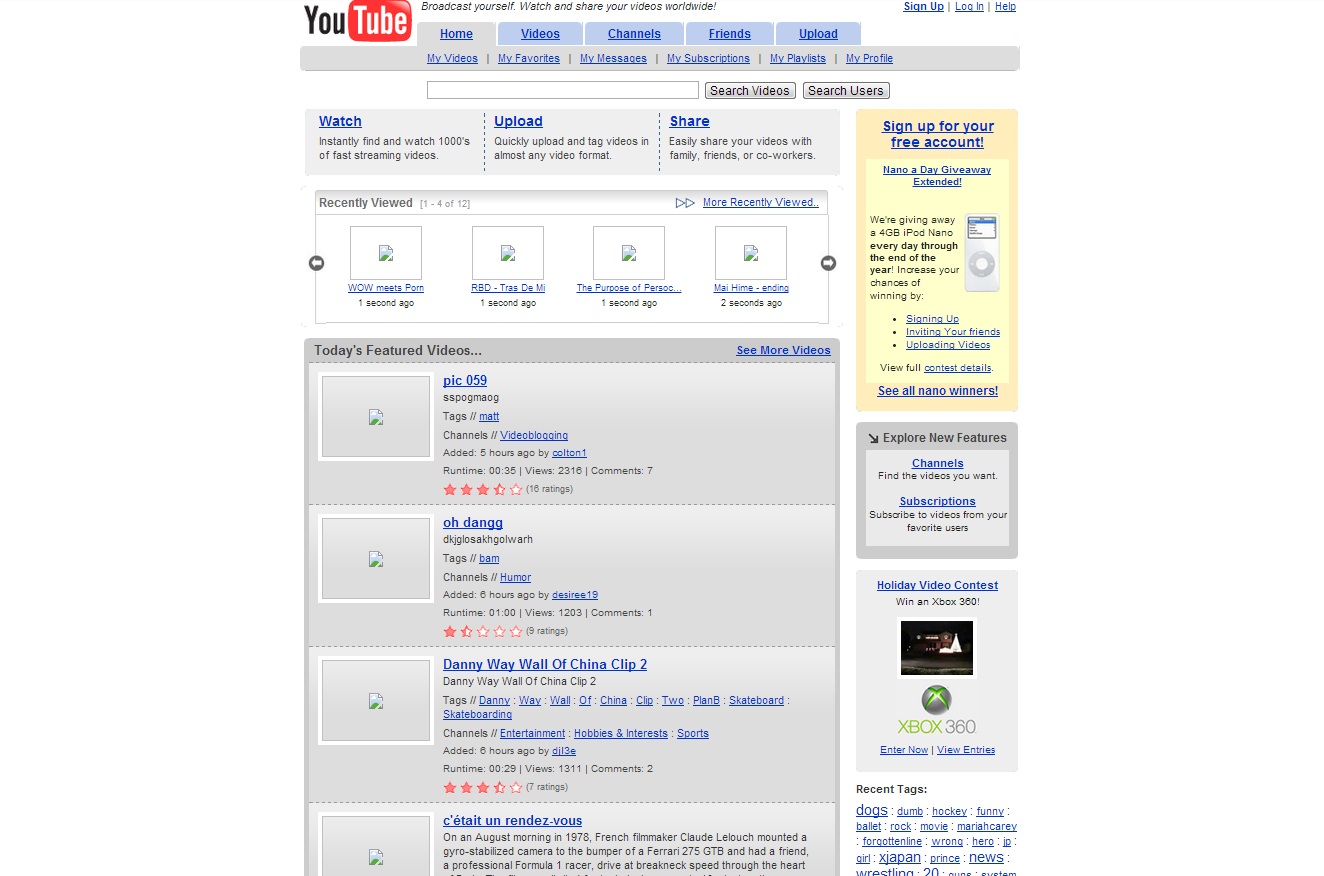Image resolution: width=1324 pixels, height=876 pixels.
Task: Open My Messages submenu link
Action: (x=613, y=59)
